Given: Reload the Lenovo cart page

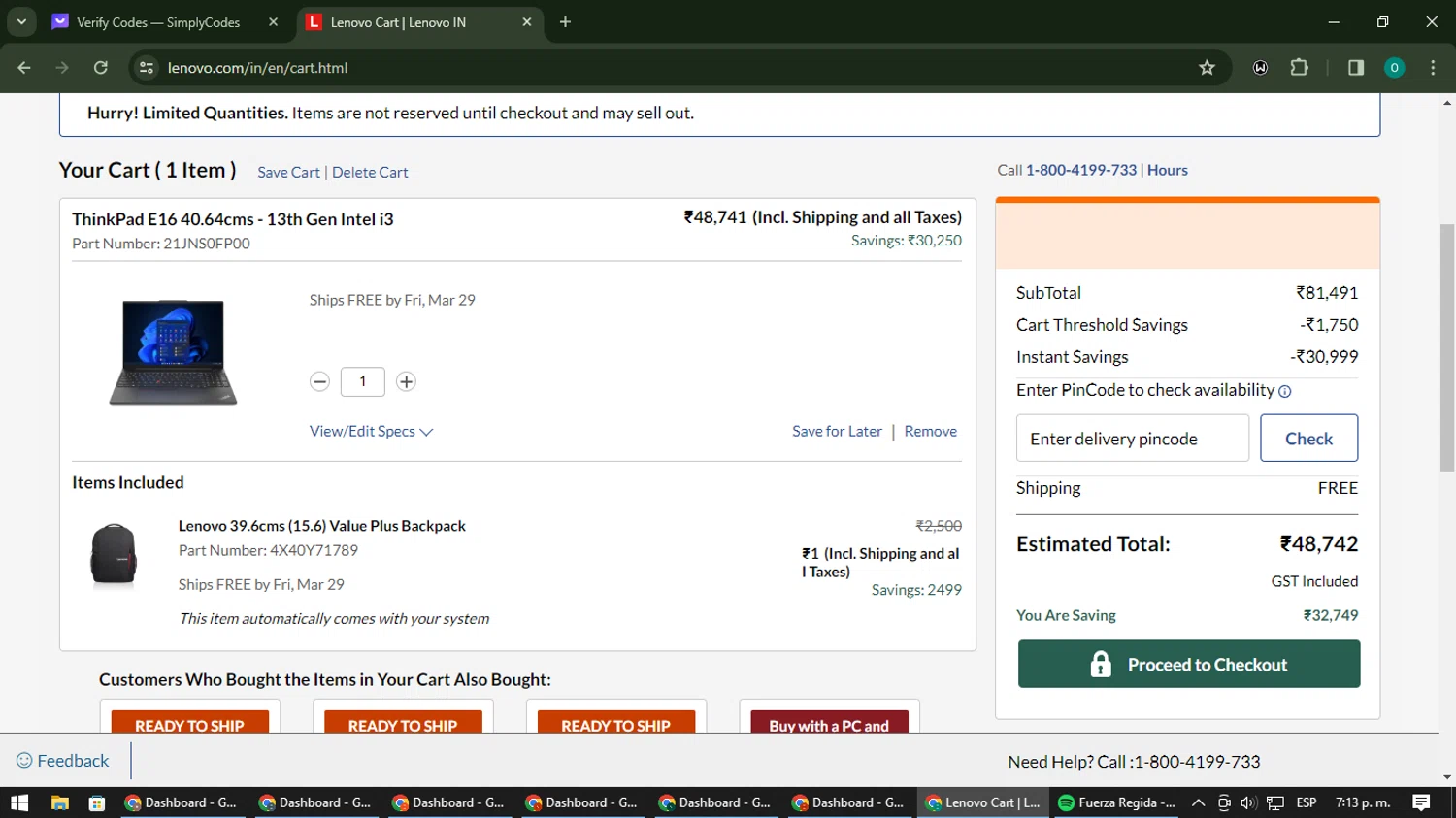Looking at the screenshot, I should [x=101, y=68].
